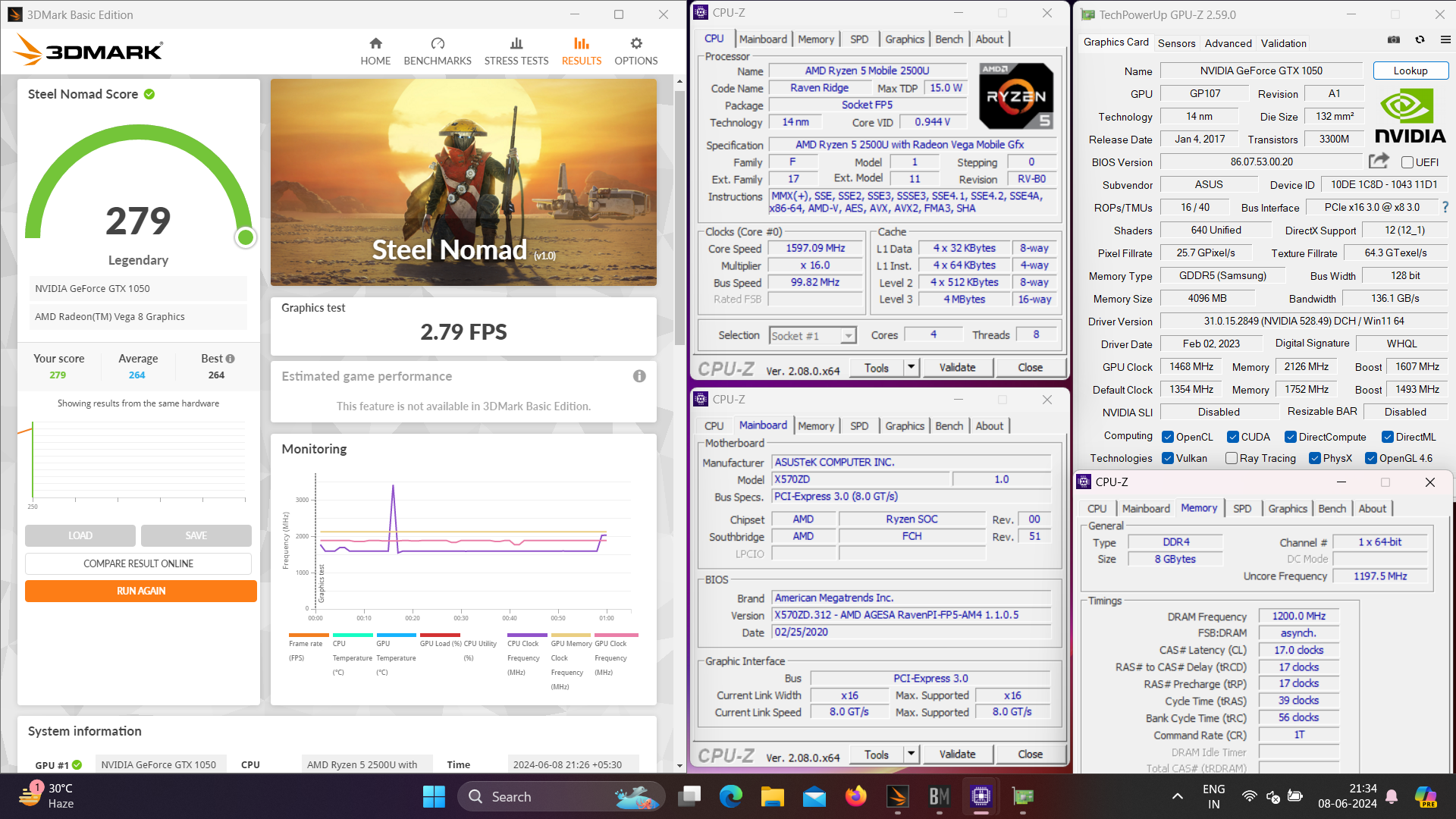
Task: Open About tab in top CPU-Z
Action: [989, 39]
